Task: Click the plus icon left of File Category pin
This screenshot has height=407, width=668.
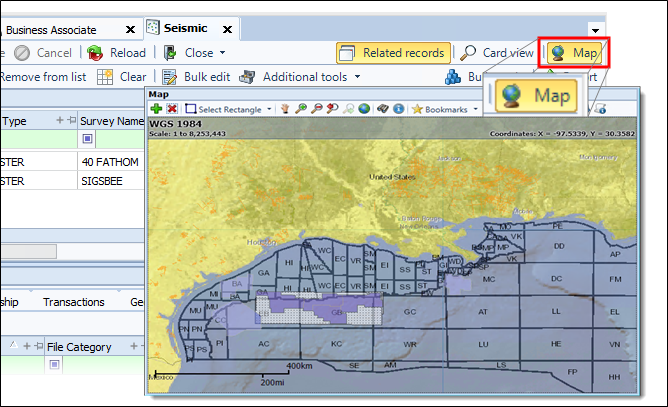Action: click(x=27, y=346)
